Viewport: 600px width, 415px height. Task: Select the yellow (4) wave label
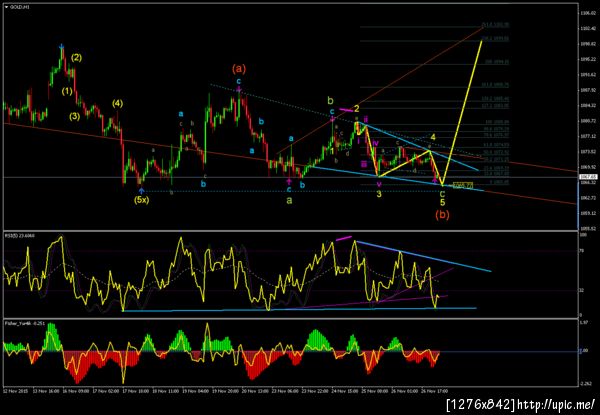(x=117, y=103)
